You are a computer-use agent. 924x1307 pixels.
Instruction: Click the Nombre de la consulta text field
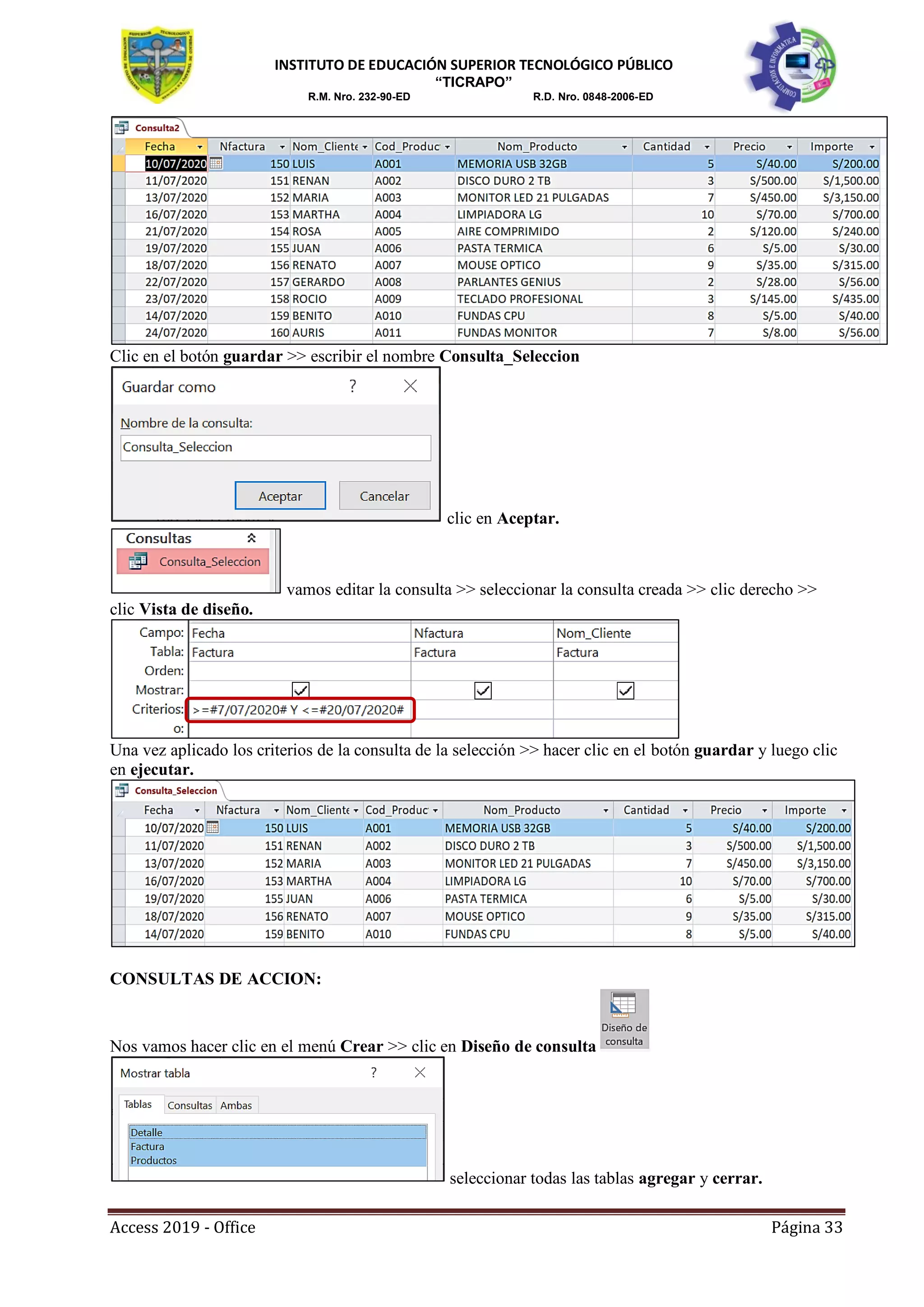click(275, 447)
